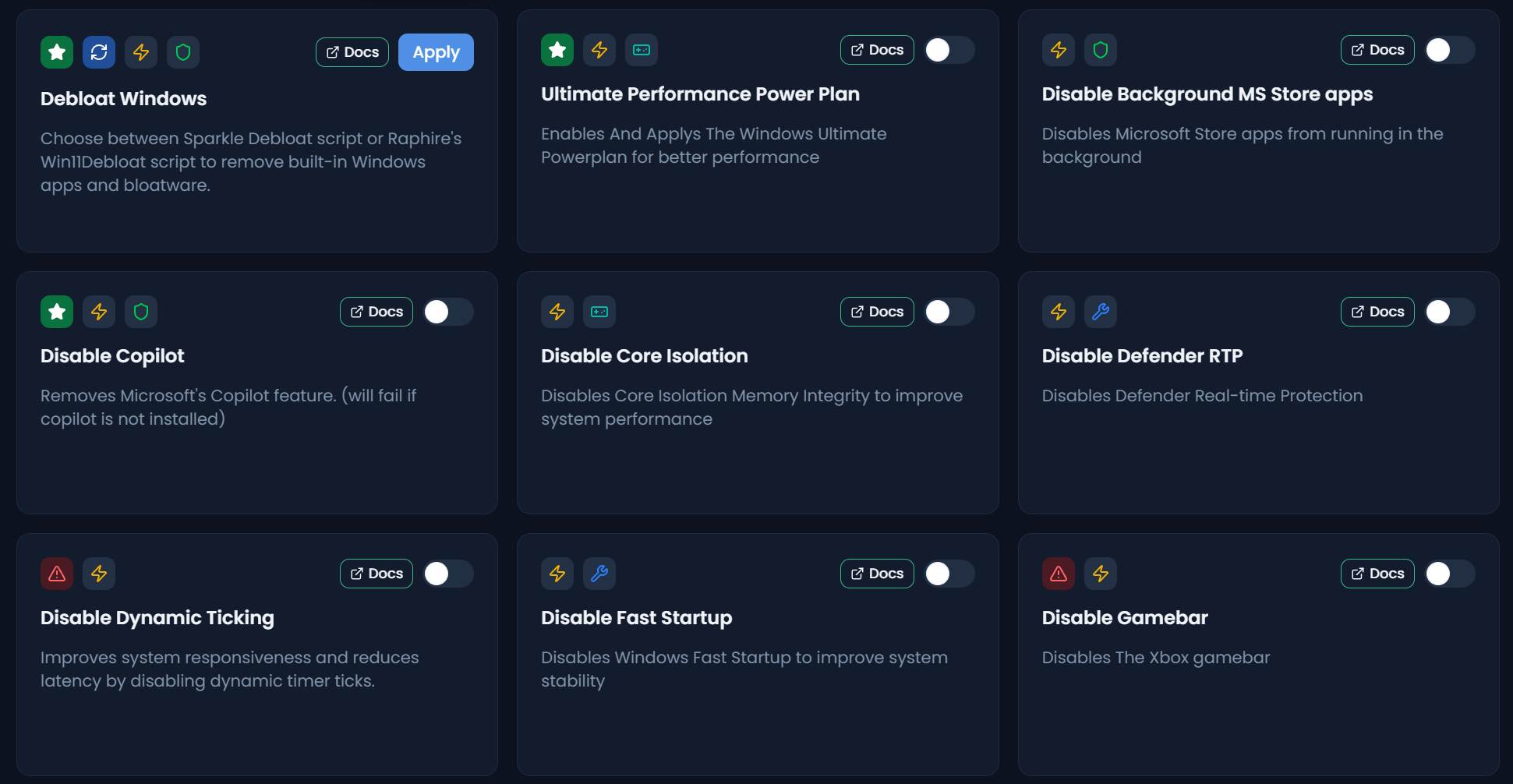Toggle Disable Copilot switch on
The width and height of the screenshot is (1513, 784).
point(448,312)
